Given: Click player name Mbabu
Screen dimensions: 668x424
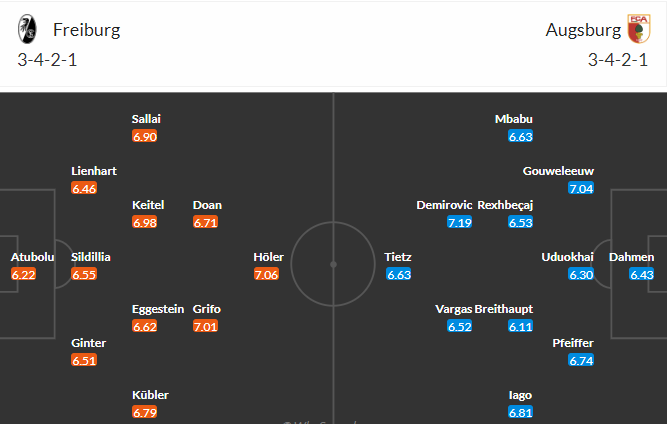Looking at the screenshot, I should click(x=514, y=119).
